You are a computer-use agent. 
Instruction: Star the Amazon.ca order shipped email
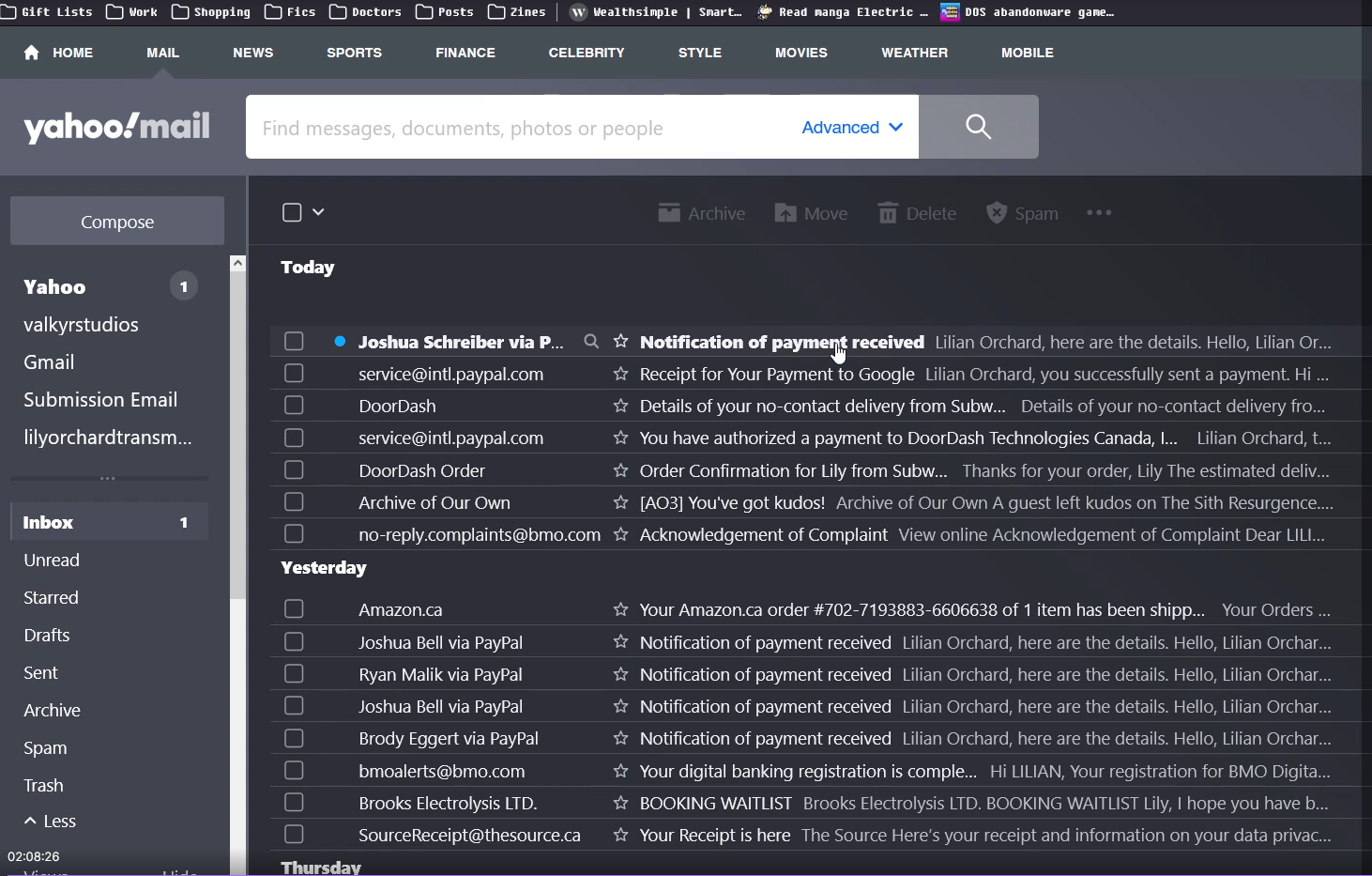coord(620,609)
